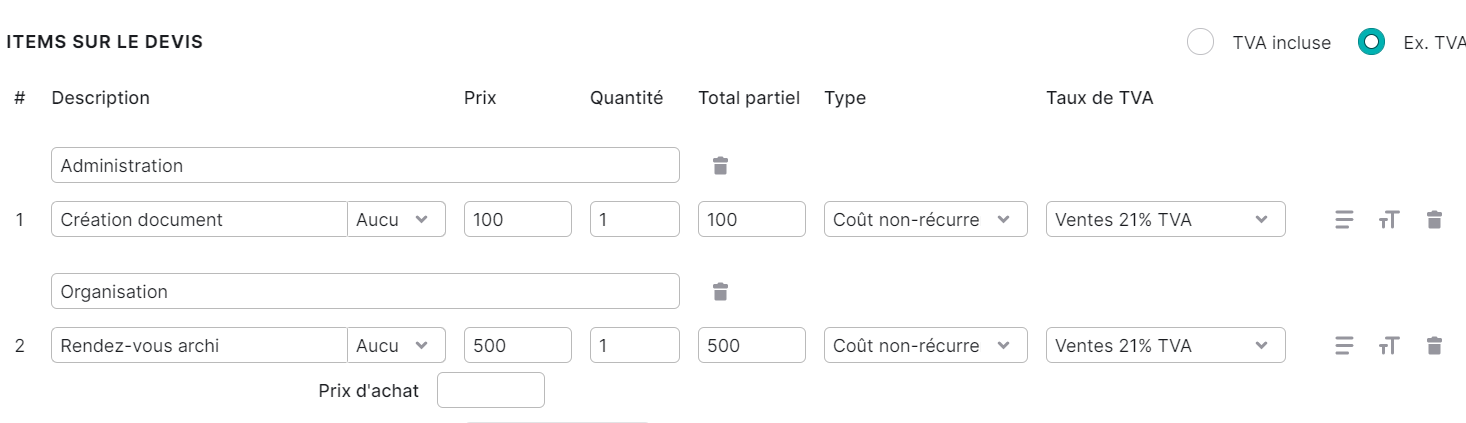Delete the Création document line item

point(1434,219)
